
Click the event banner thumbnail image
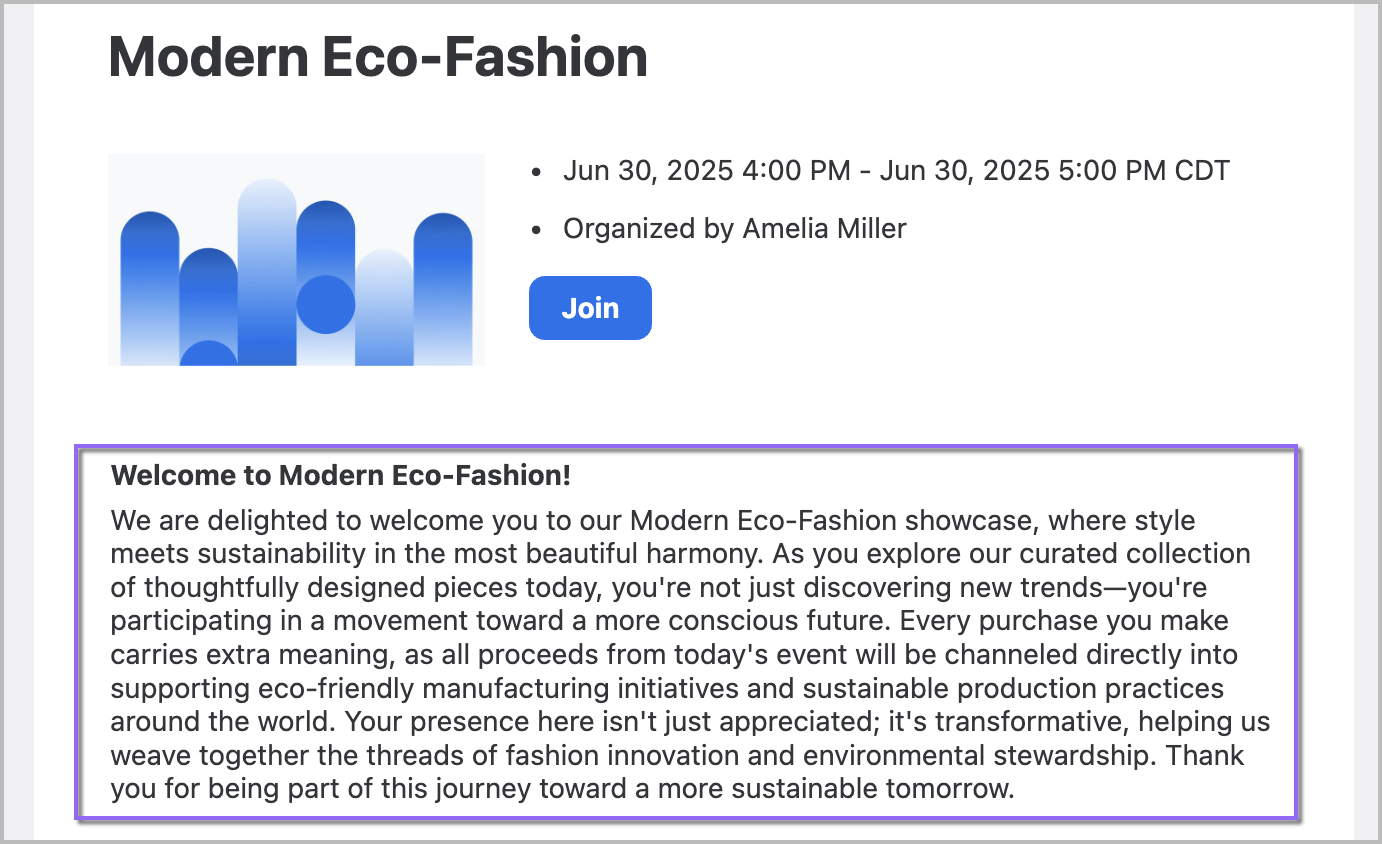point(296,260)
